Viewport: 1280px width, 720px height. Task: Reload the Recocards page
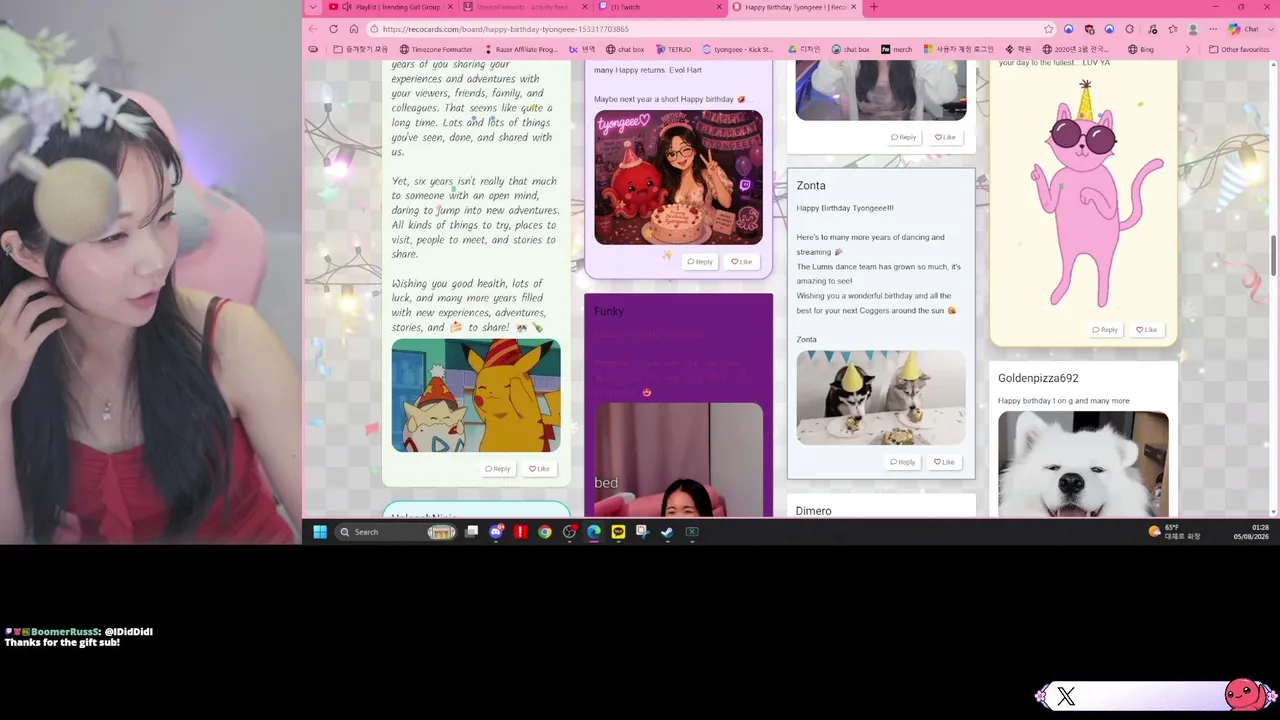tap(333, 29)
